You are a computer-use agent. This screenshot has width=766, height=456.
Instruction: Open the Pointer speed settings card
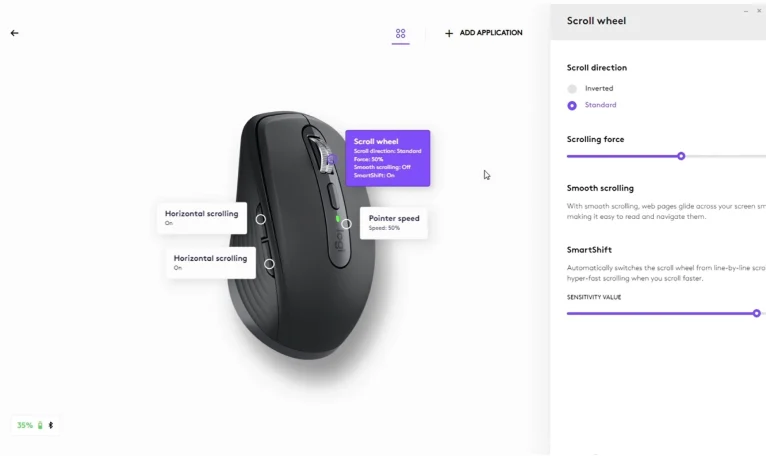pos(394,223)
